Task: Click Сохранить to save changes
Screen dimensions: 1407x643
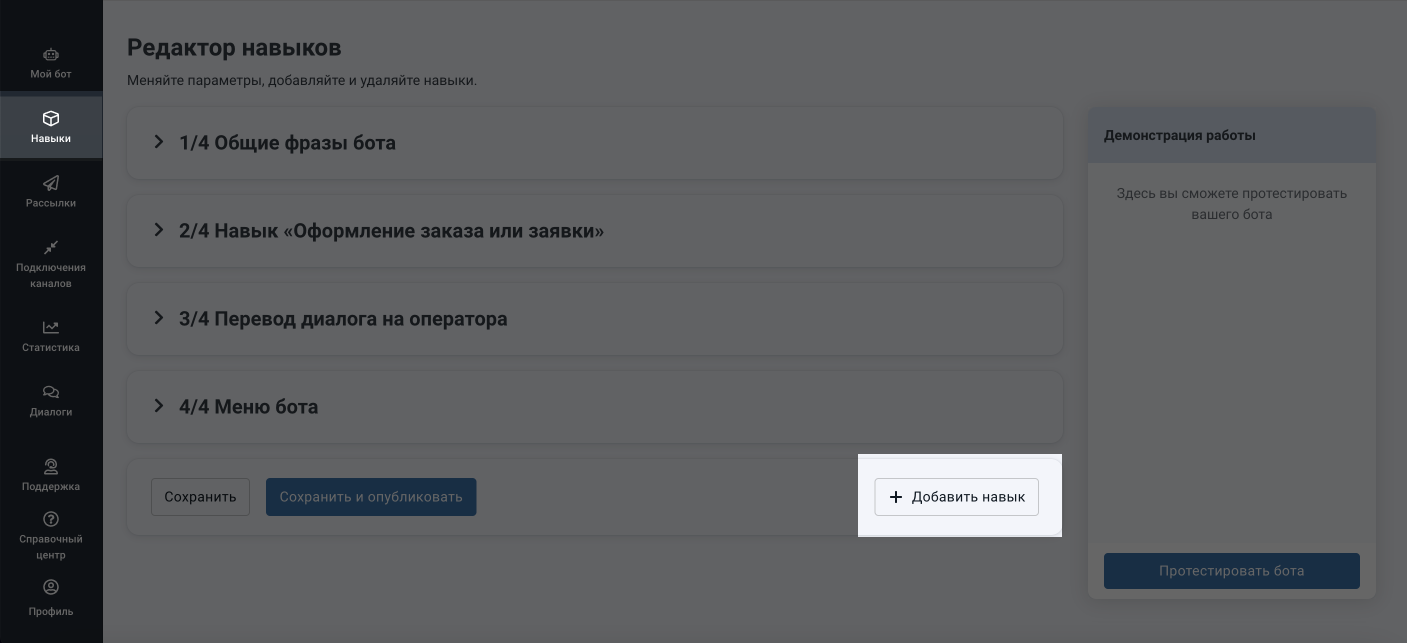Action: pos(200,496)
